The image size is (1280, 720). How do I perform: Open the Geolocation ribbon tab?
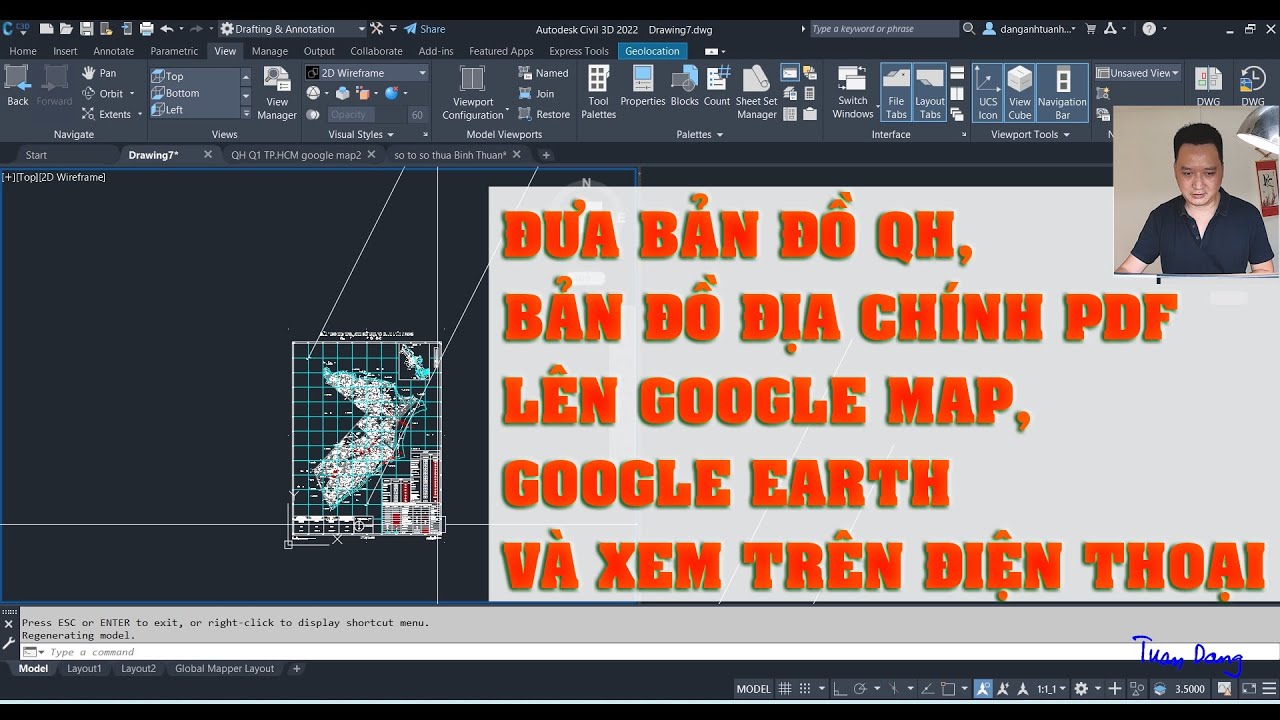pyautogui.click(x=652, y=51)
